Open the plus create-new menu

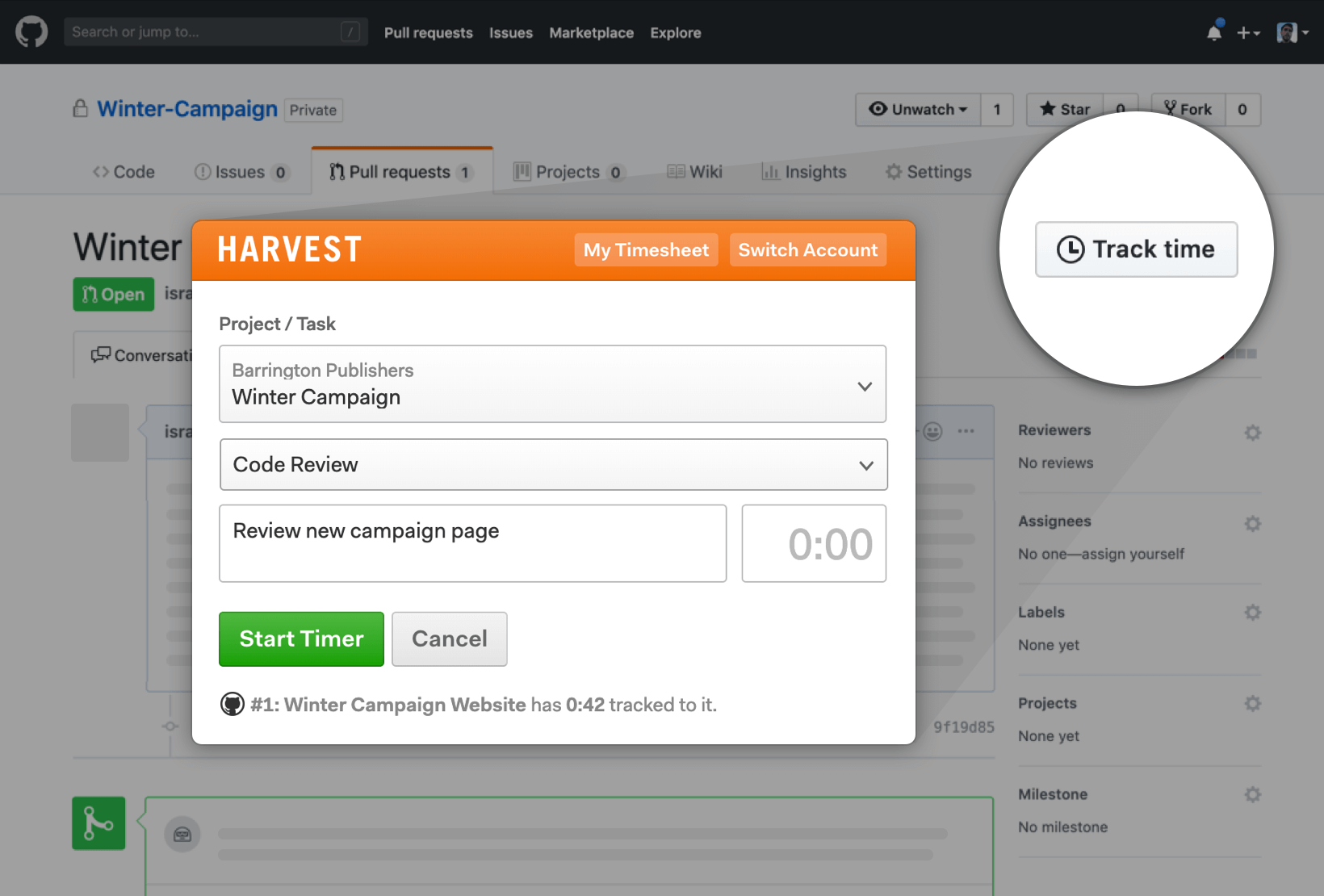pos(1248,32)
